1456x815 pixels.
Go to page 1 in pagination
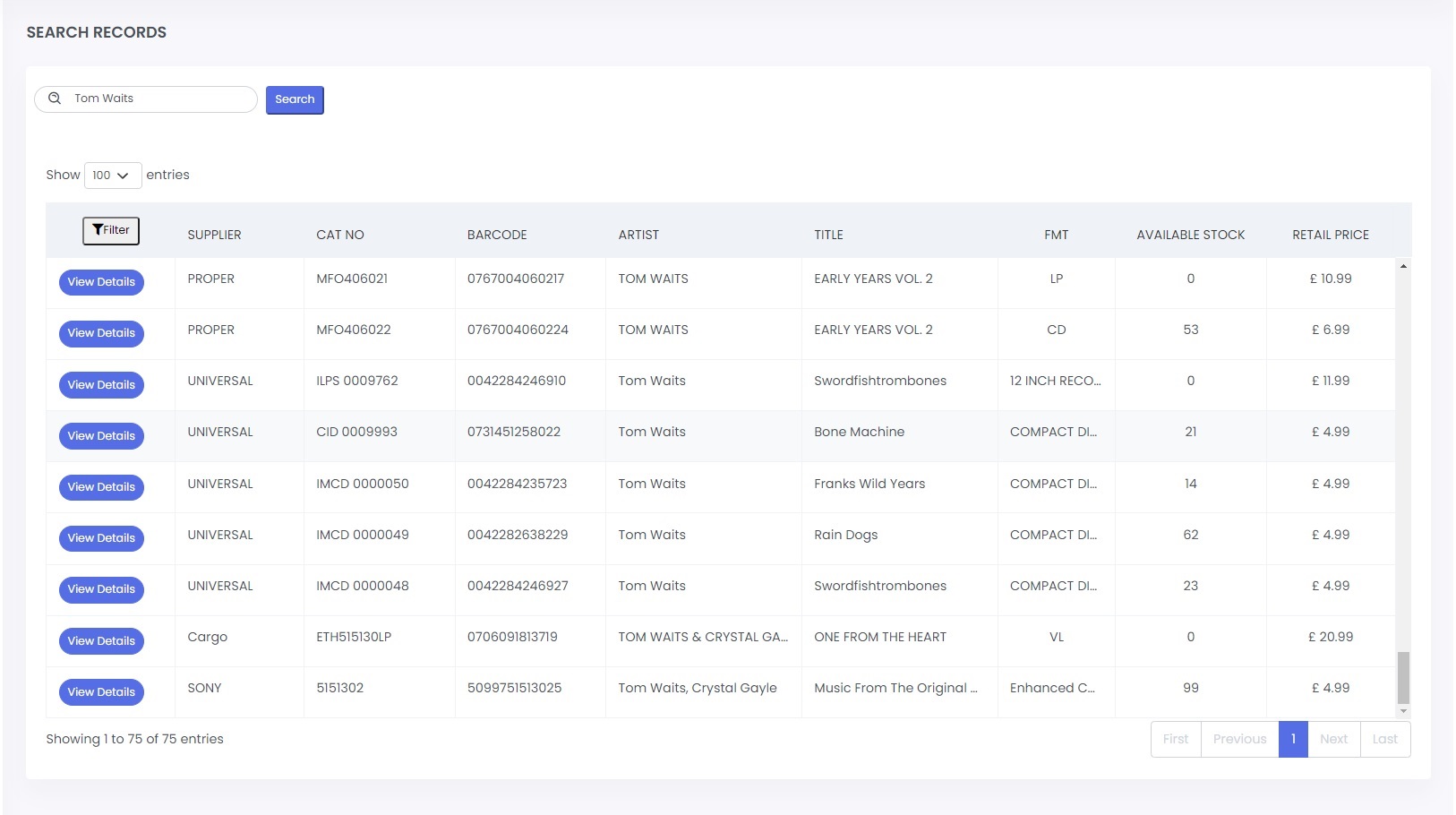click(1293, 739)
